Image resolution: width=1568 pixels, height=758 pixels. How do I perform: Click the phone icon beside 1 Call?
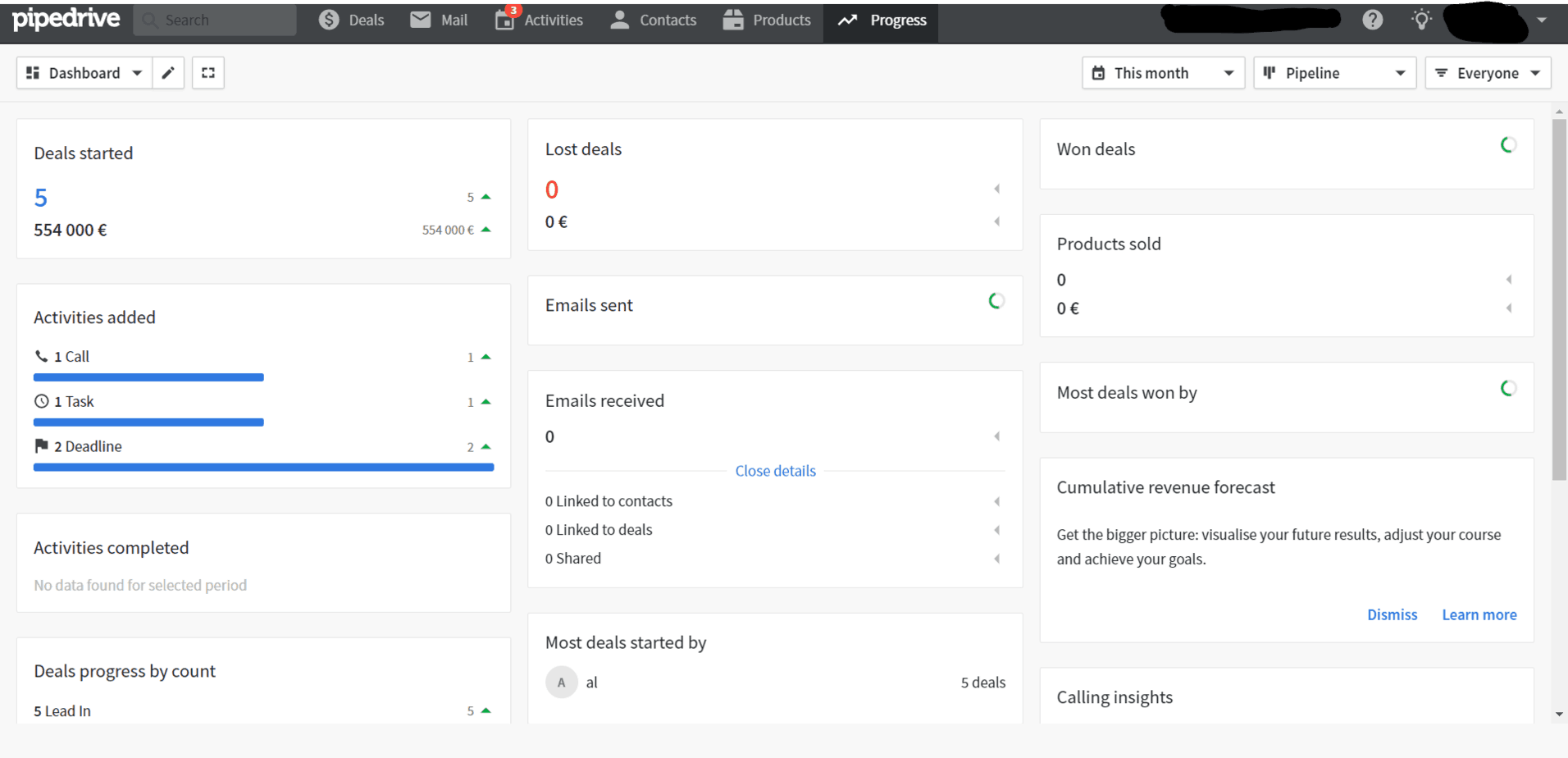point(41,356)
